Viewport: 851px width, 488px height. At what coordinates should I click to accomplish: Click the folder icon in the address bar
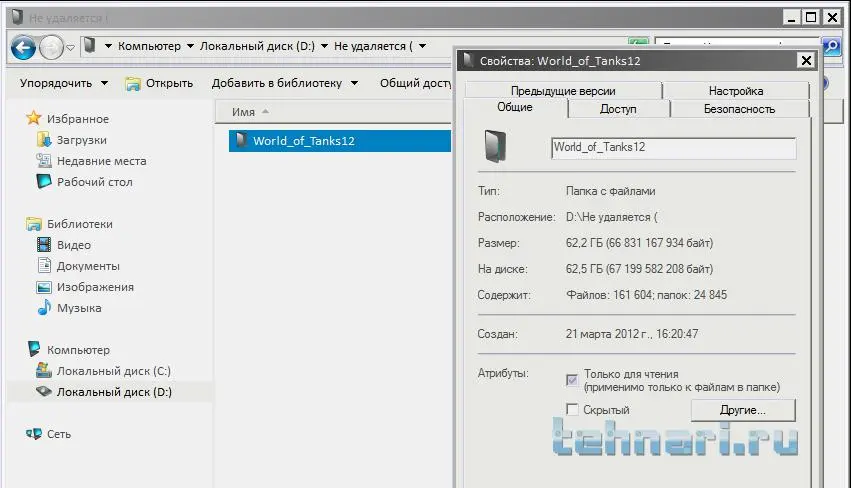point(90,46)
